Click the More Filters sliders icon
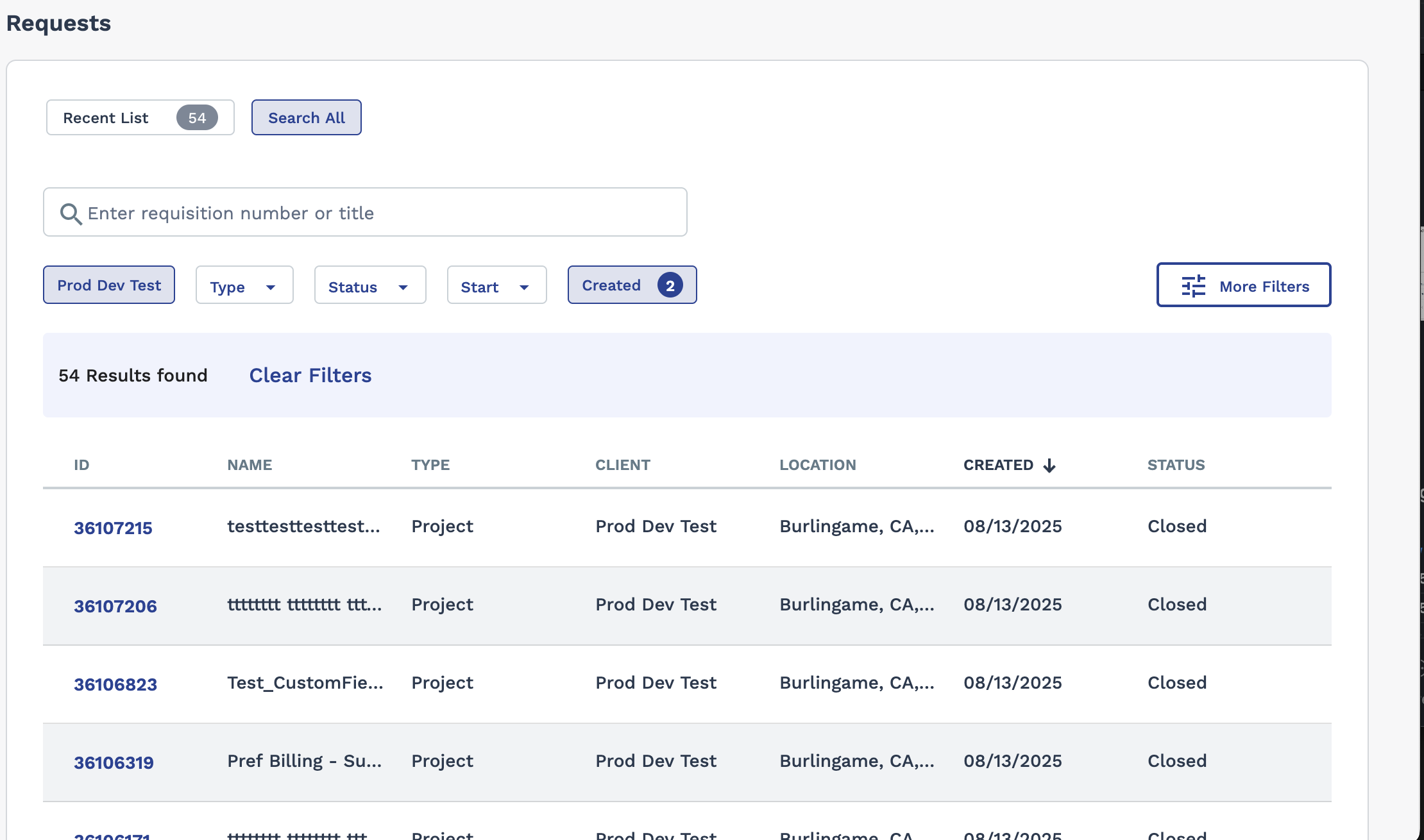The image size is (1424, 840). tap(1193, 286)
